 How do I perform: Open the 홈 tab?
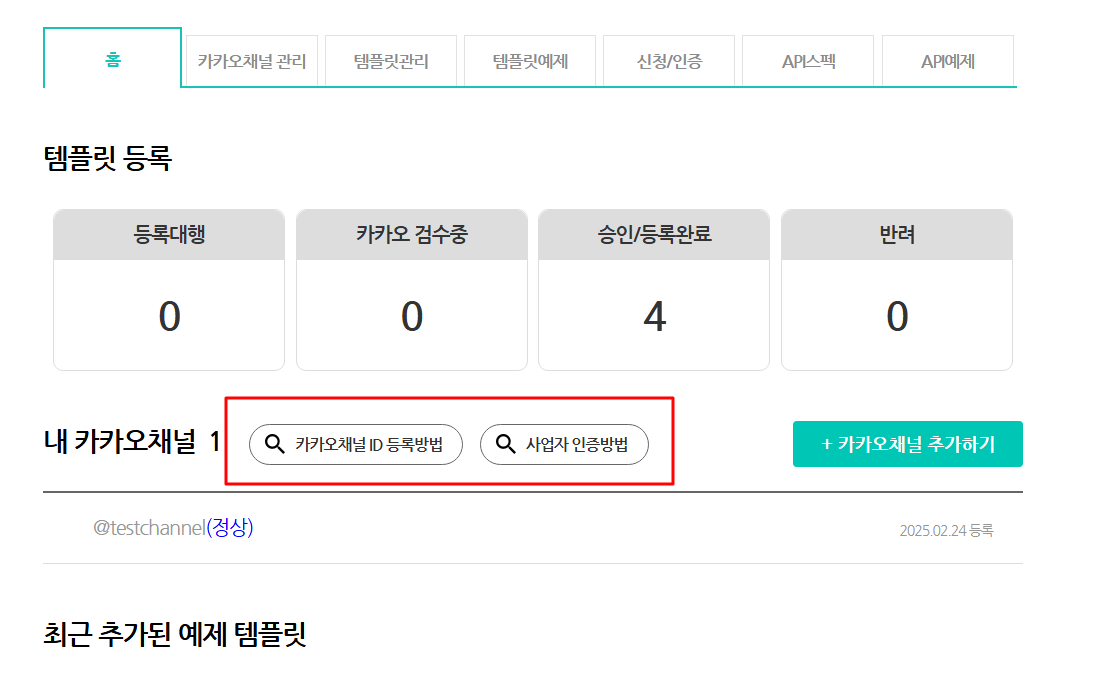pyautogui.click(x=112, y=60)
